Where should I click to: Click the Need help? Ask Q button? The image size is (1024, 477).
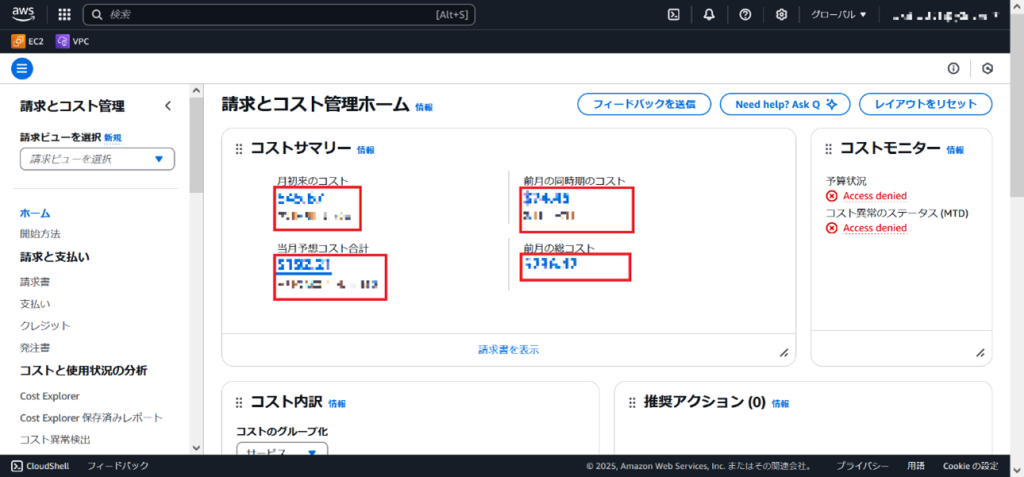785,104
